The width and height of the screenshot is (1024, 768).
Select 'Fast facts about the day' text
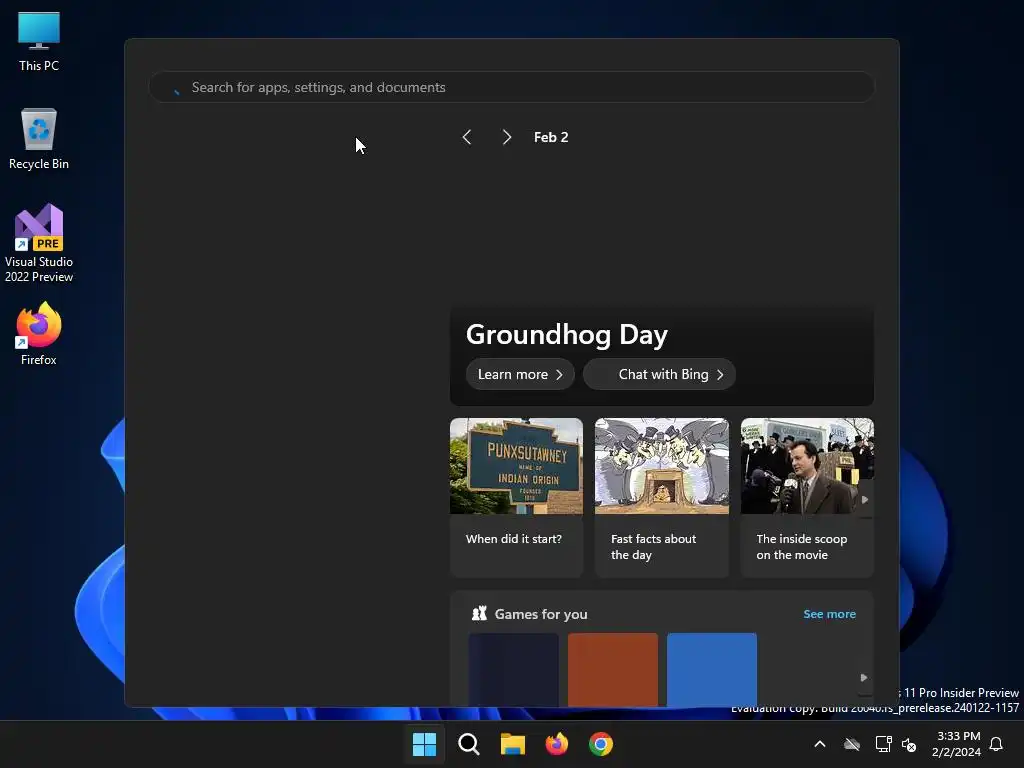tap(653, 547)
